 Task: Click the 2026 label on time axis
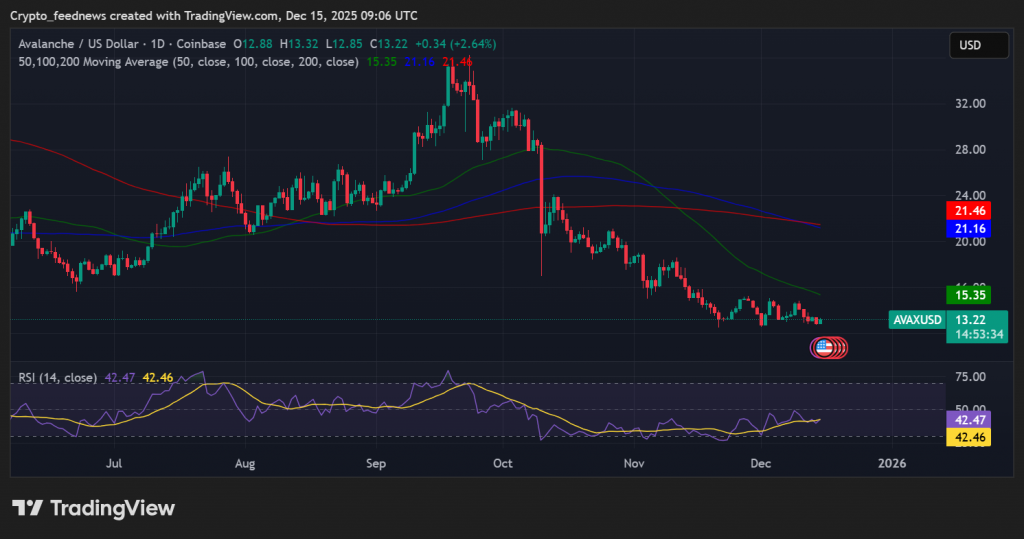[x=891, y=464]
